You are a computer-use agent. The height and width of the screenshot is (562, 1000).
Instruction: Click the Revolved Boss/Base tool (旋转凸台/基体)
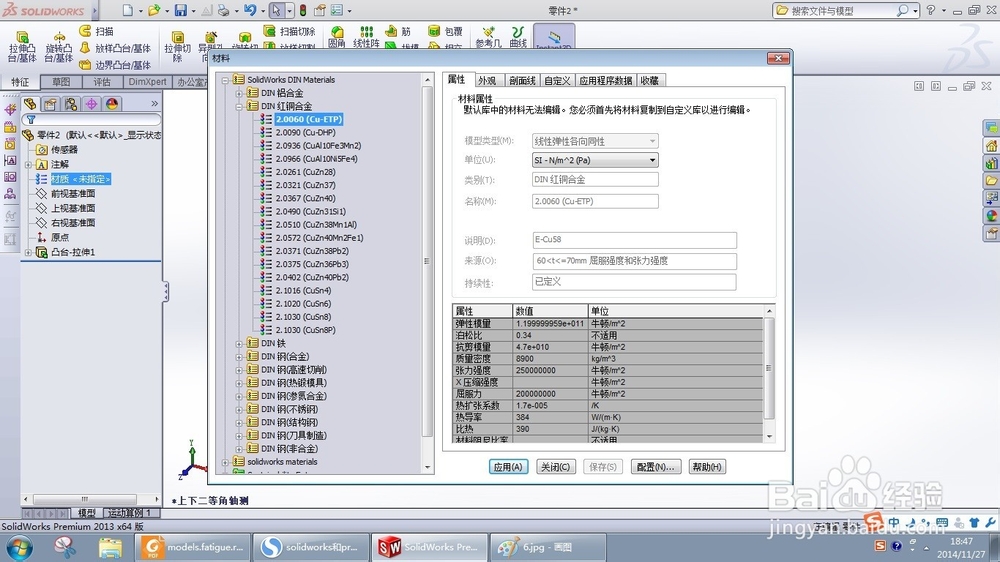click(59, 47)
